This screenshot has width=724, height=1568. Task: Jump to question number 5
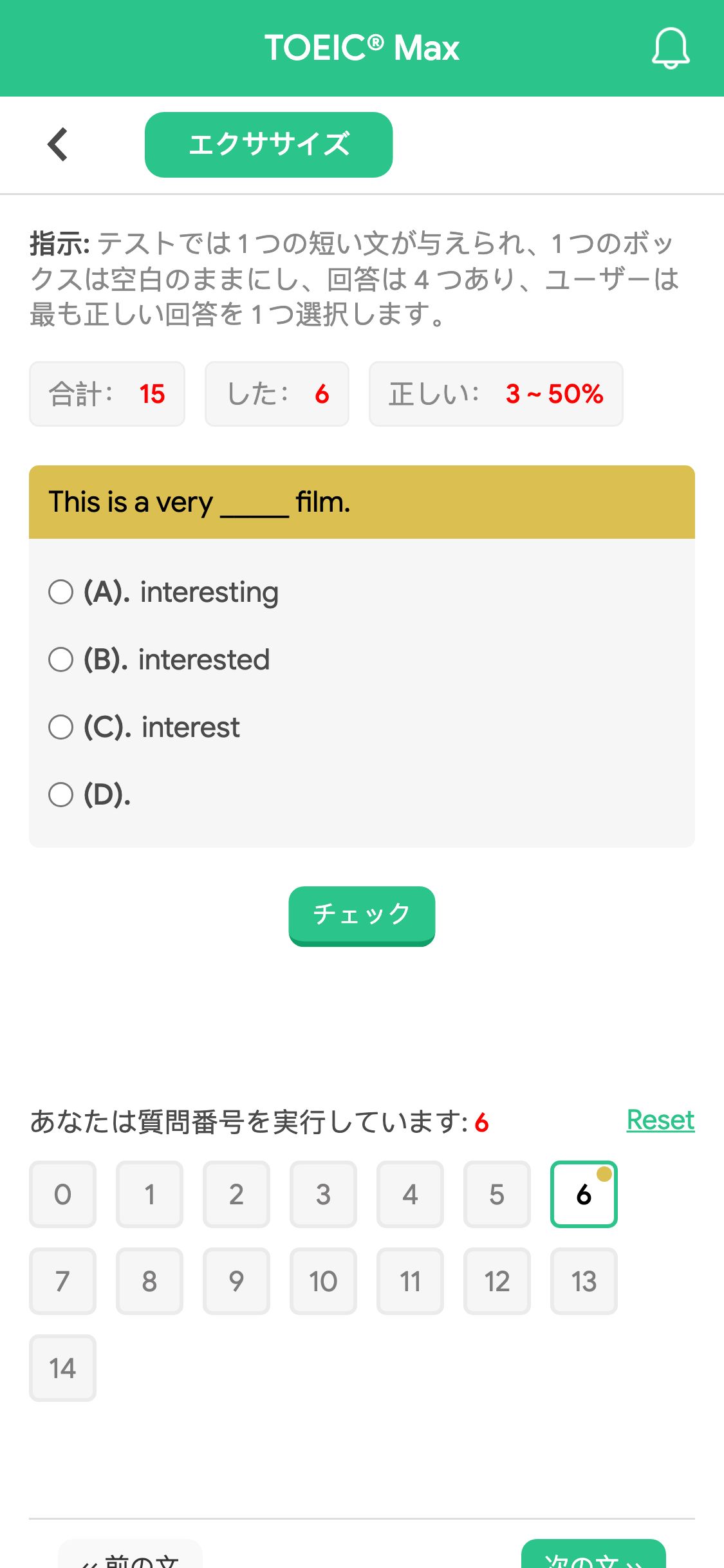pos(497,1195)
